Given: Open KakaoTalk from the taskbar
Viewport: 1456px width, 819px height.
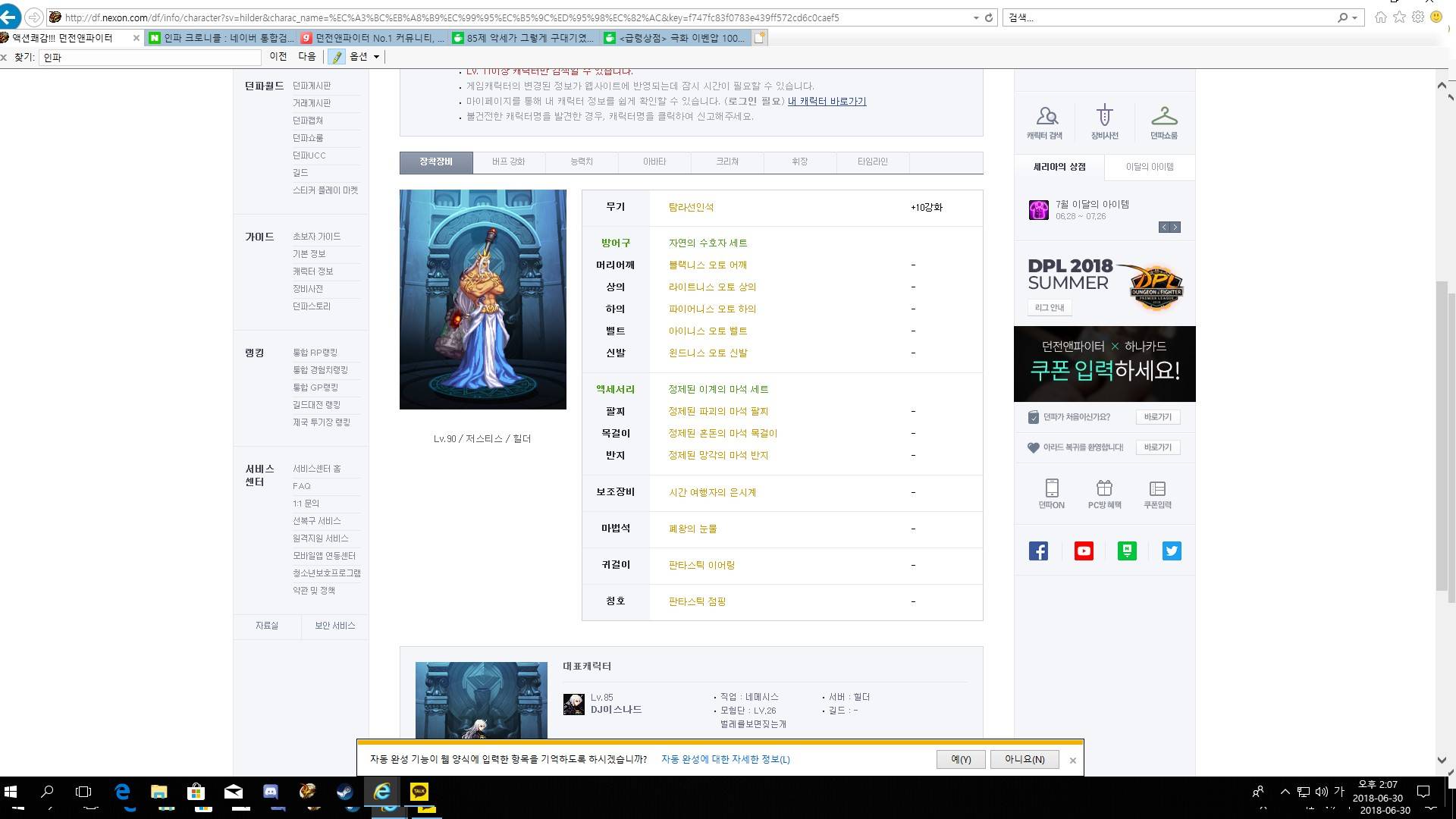Looking at the screenshot, I should (x=419, y=792).
